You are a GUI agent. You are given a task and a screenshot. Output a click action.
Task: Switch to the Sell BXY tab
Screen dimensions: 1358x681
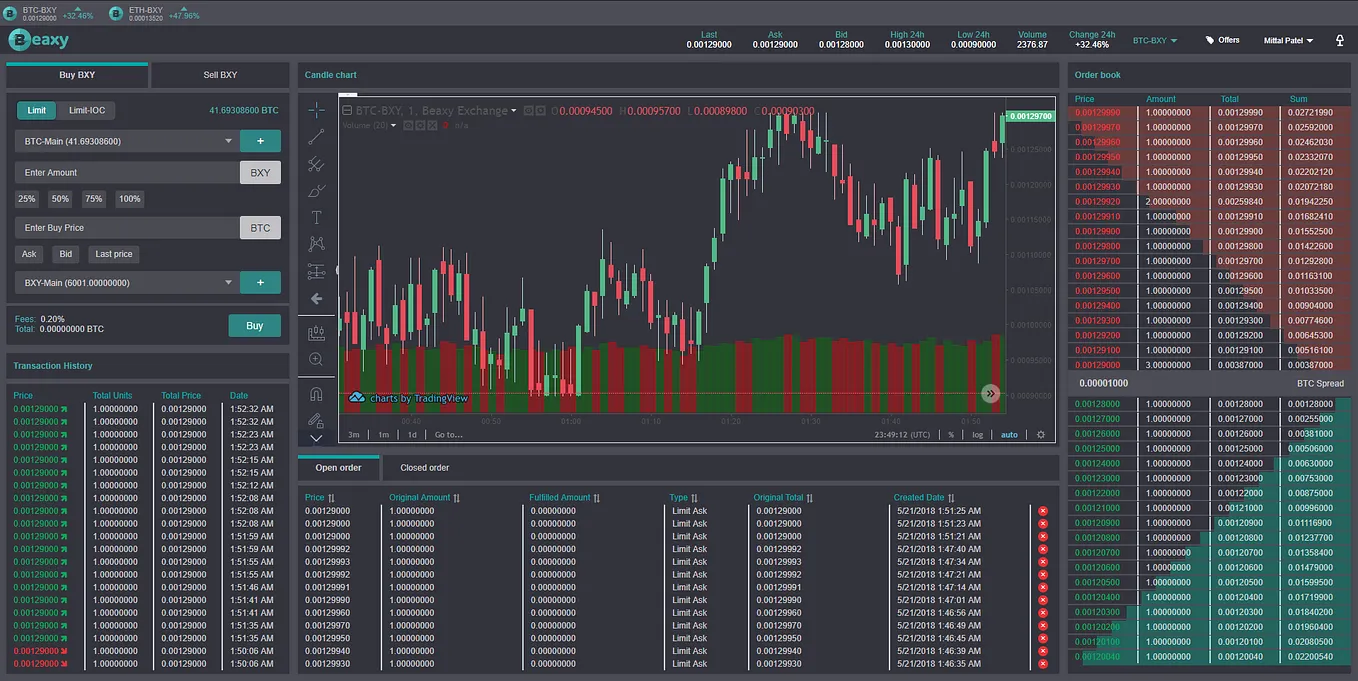point(220,75)
